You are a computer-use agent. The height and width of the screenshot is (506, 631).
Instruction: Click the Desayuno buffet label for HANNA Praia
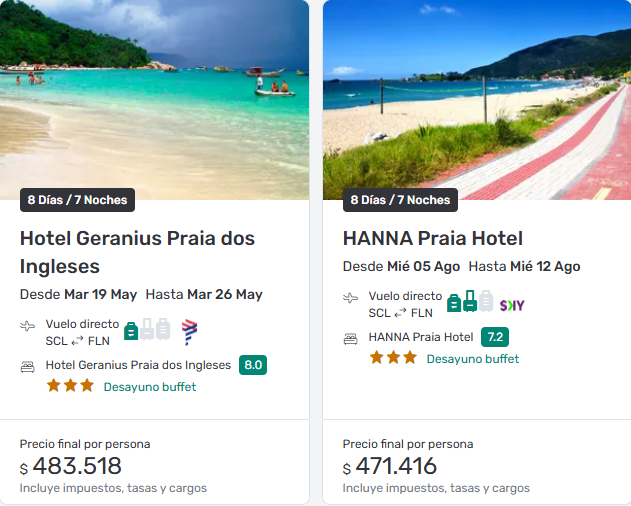(x=473, y=359)
